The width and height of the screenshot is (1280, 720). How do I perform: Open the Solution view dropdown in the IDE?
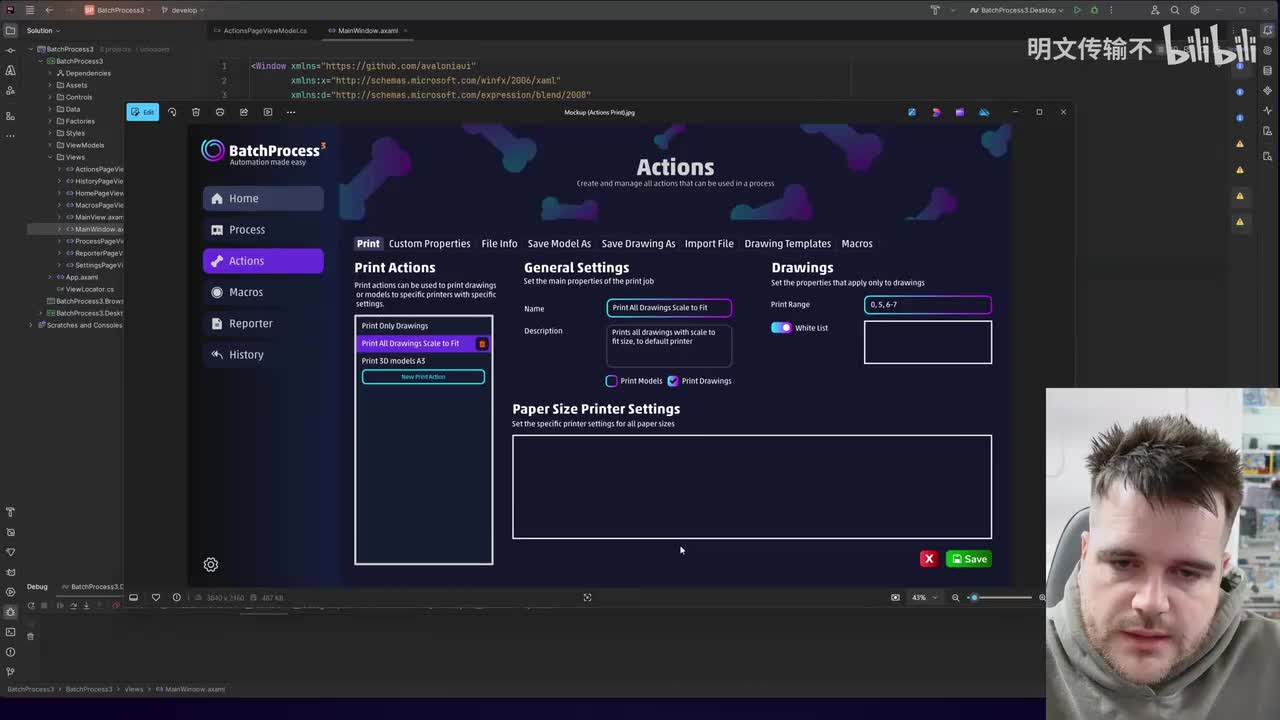(44, 31)
